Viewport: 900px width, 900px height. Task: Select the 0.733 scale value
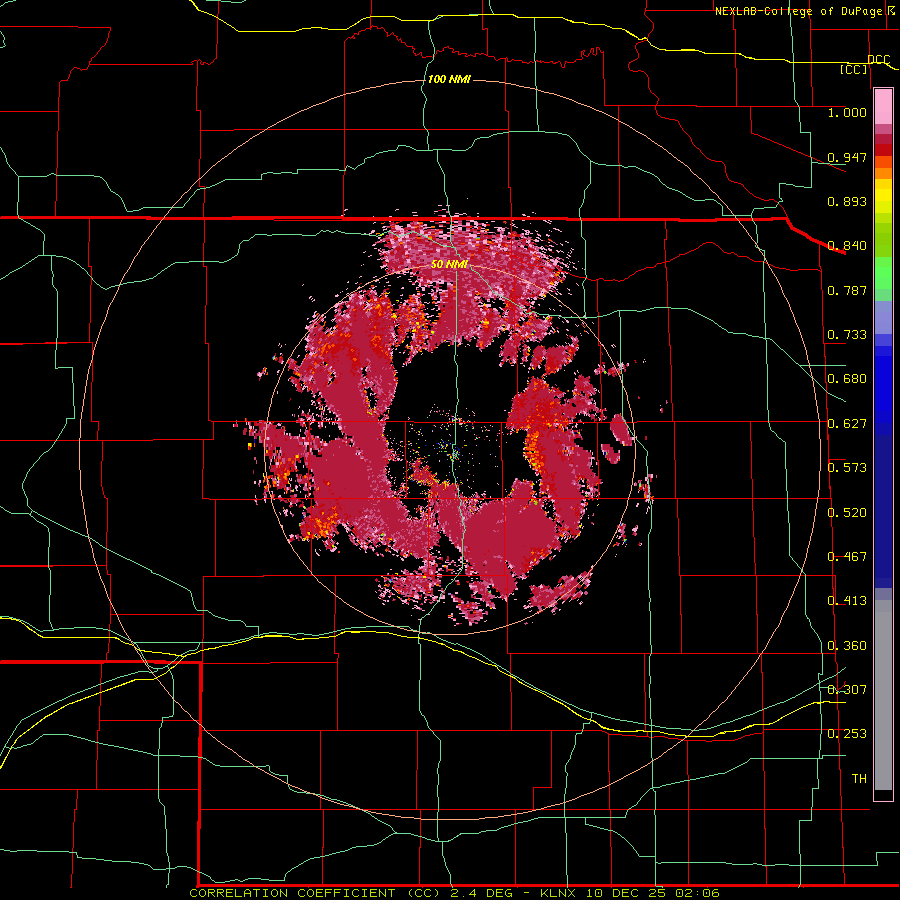[847, 335]
